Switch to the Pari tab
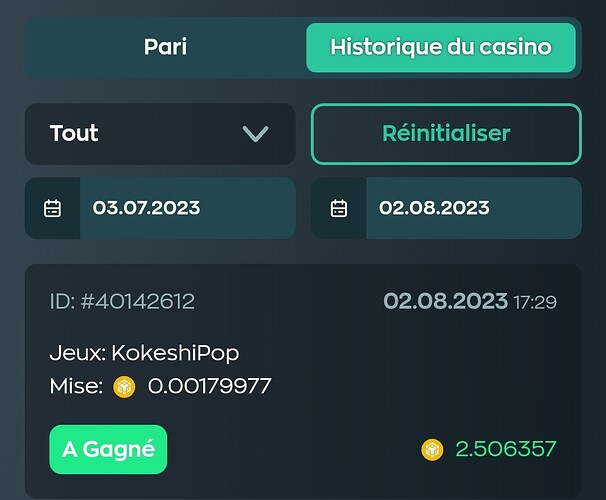 coord(165,47)
